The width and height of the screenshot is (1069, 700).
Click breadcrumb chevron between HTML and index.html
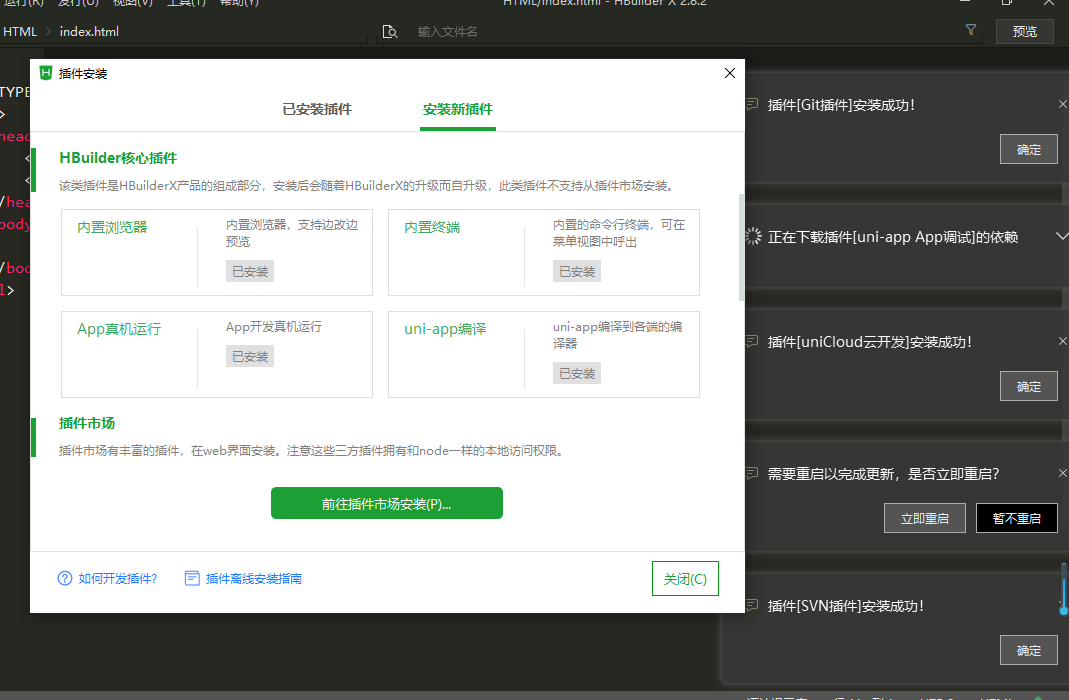pyautogui.click(x=48, y=31)
